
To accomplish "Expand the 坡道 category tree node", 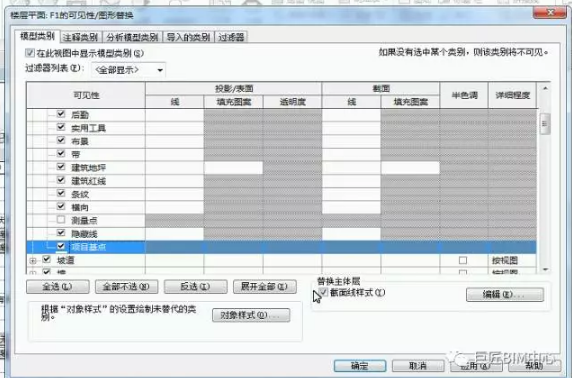I will click(x=33, y=261).
